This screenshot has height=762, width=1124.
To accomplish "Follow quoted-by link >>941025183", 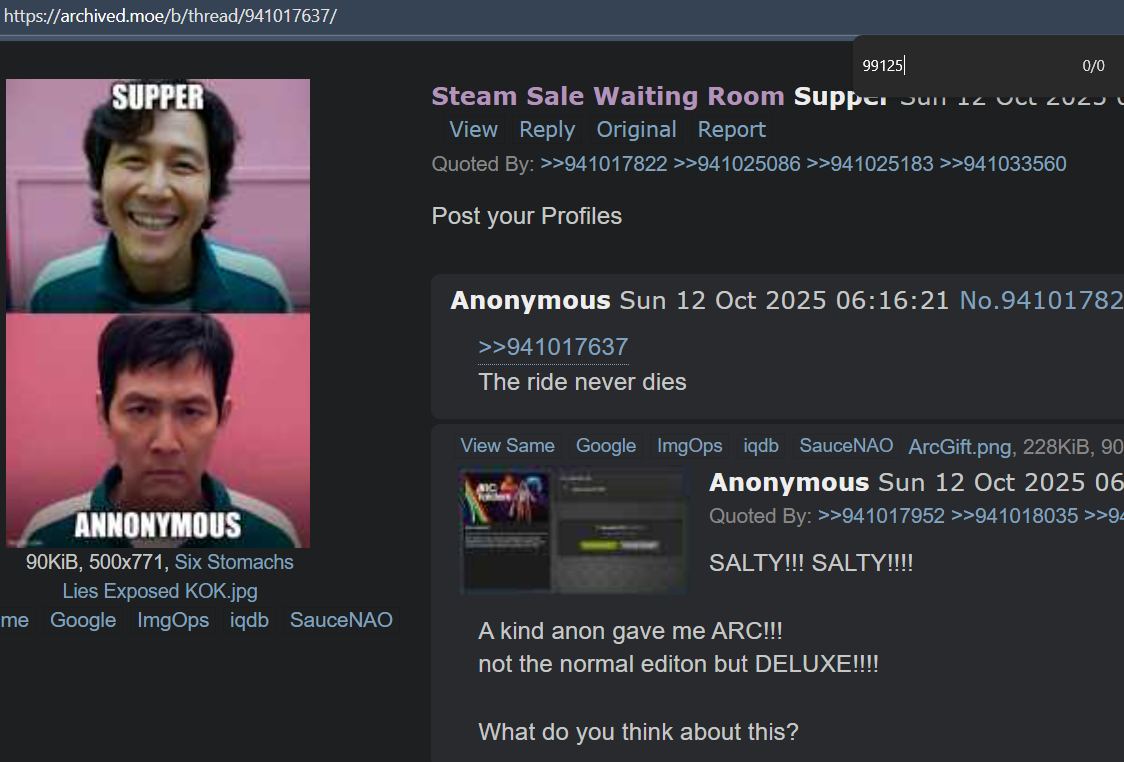I will tap(870, 164).
